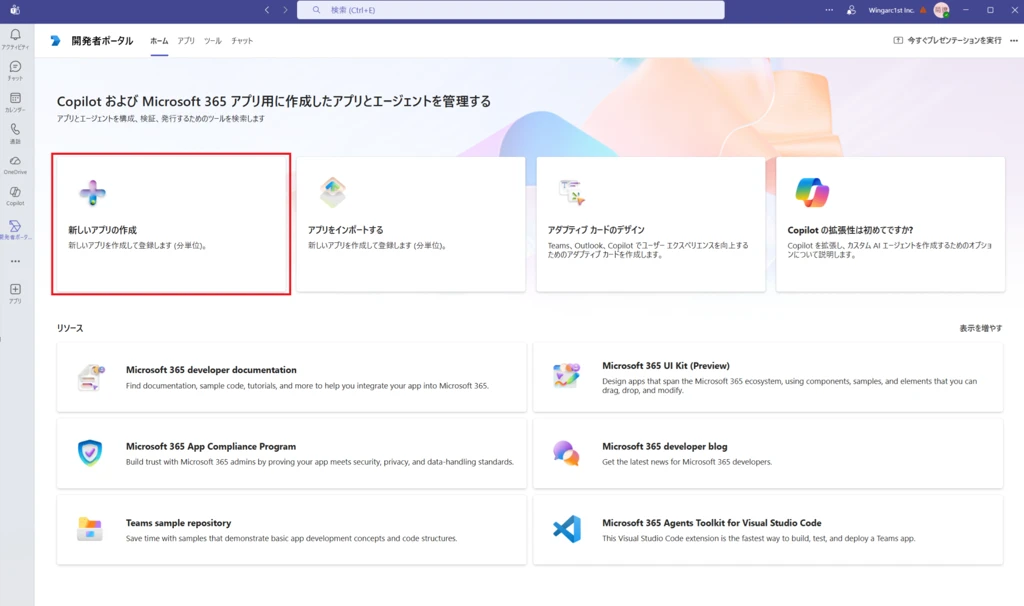Switch to the アプリ tab

click(186, 41)
